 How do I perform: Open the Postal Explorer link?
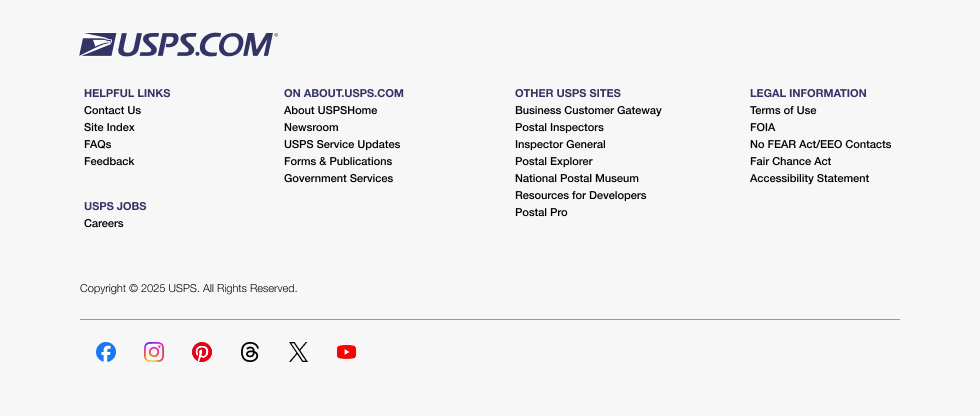[554, 161]
